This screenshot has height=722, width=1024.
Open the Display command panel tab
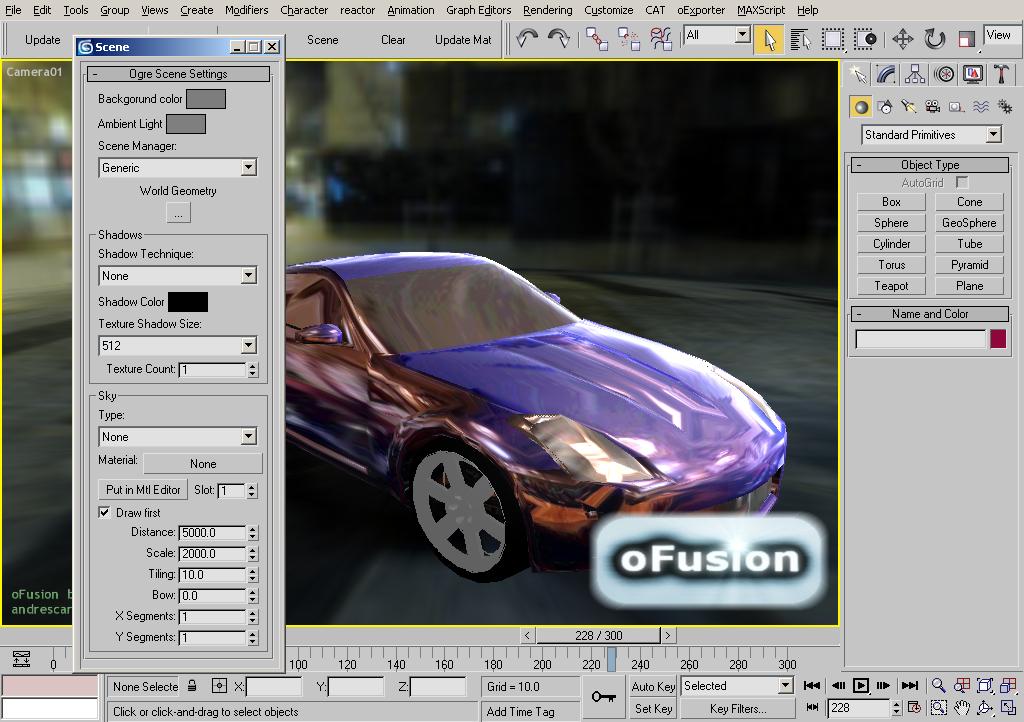(972, 74)
